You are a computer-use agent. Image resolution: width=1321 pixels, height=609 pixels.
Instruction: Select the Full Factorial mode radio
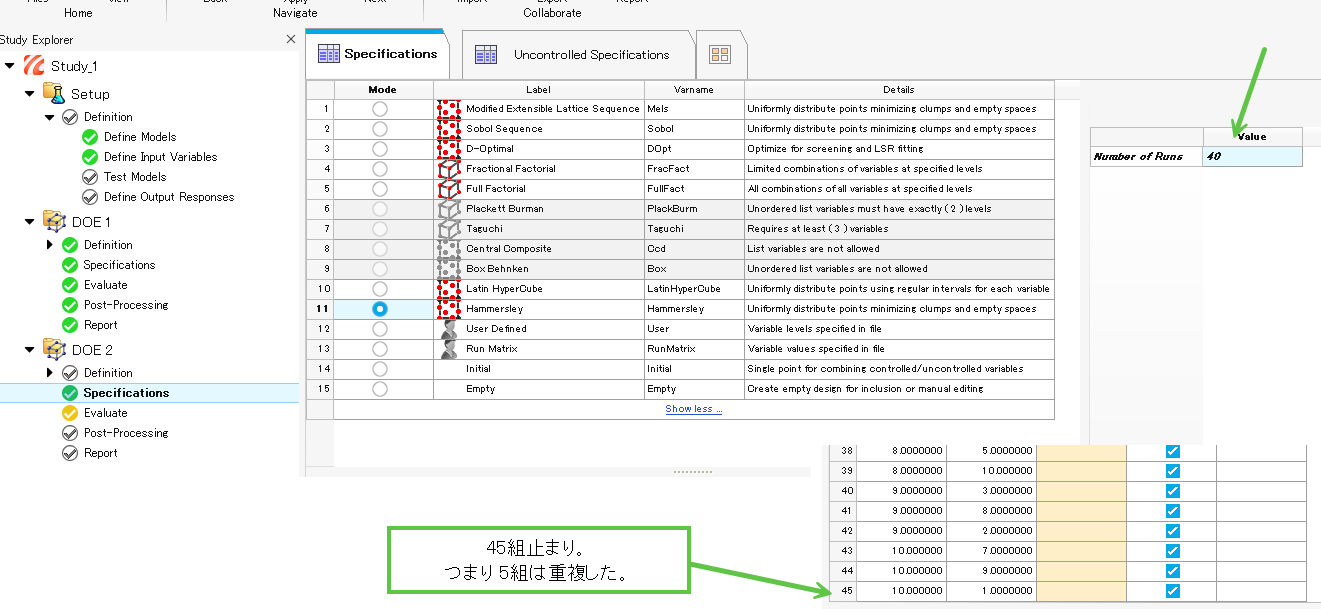pyautogui.click(x=380, y=189)
